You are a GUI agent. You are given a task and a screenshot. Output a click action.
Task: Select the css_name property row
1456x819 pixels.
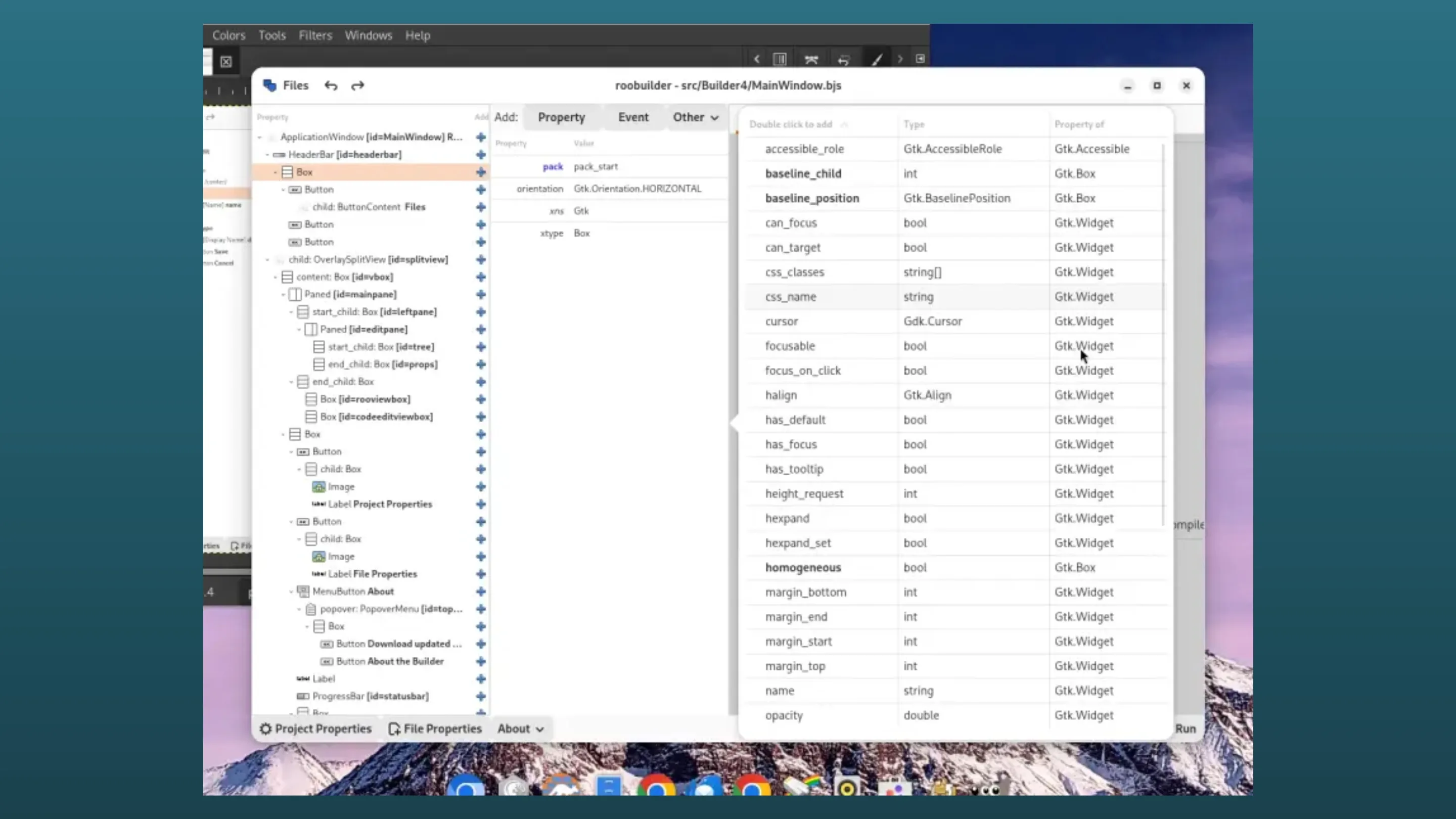pos(955,297)
